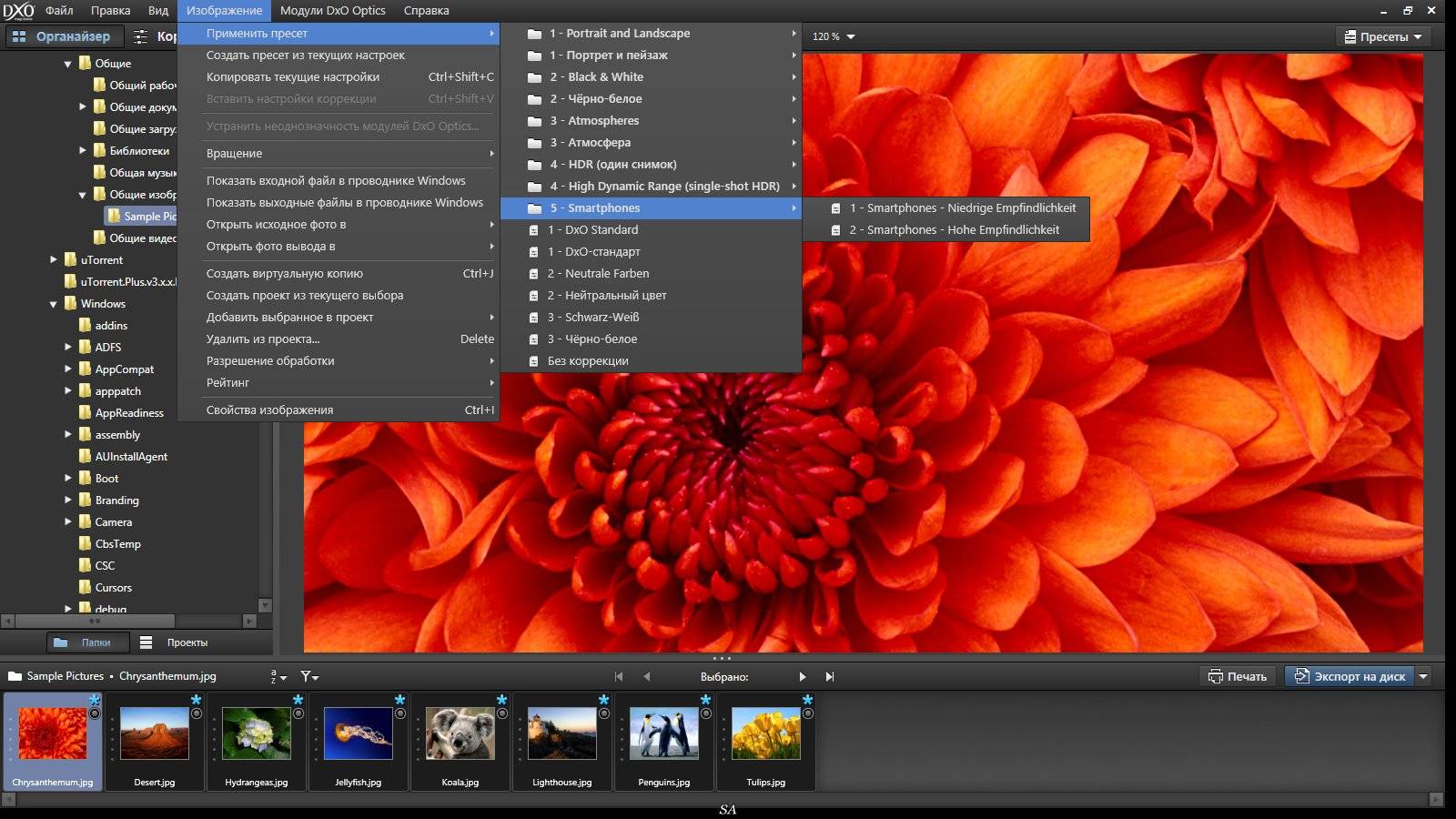The image size is (1456, 819).
Task: Go to the next image
Action: (x=802, y=677)
